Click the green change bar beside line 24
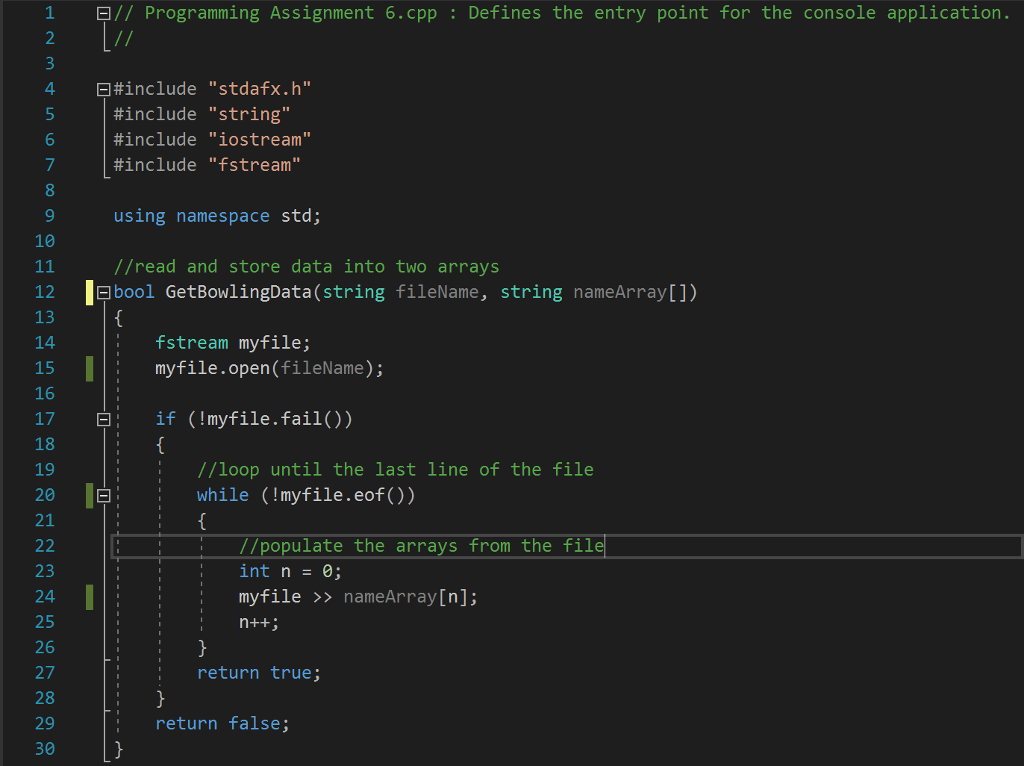 click(x=88, y=596)
